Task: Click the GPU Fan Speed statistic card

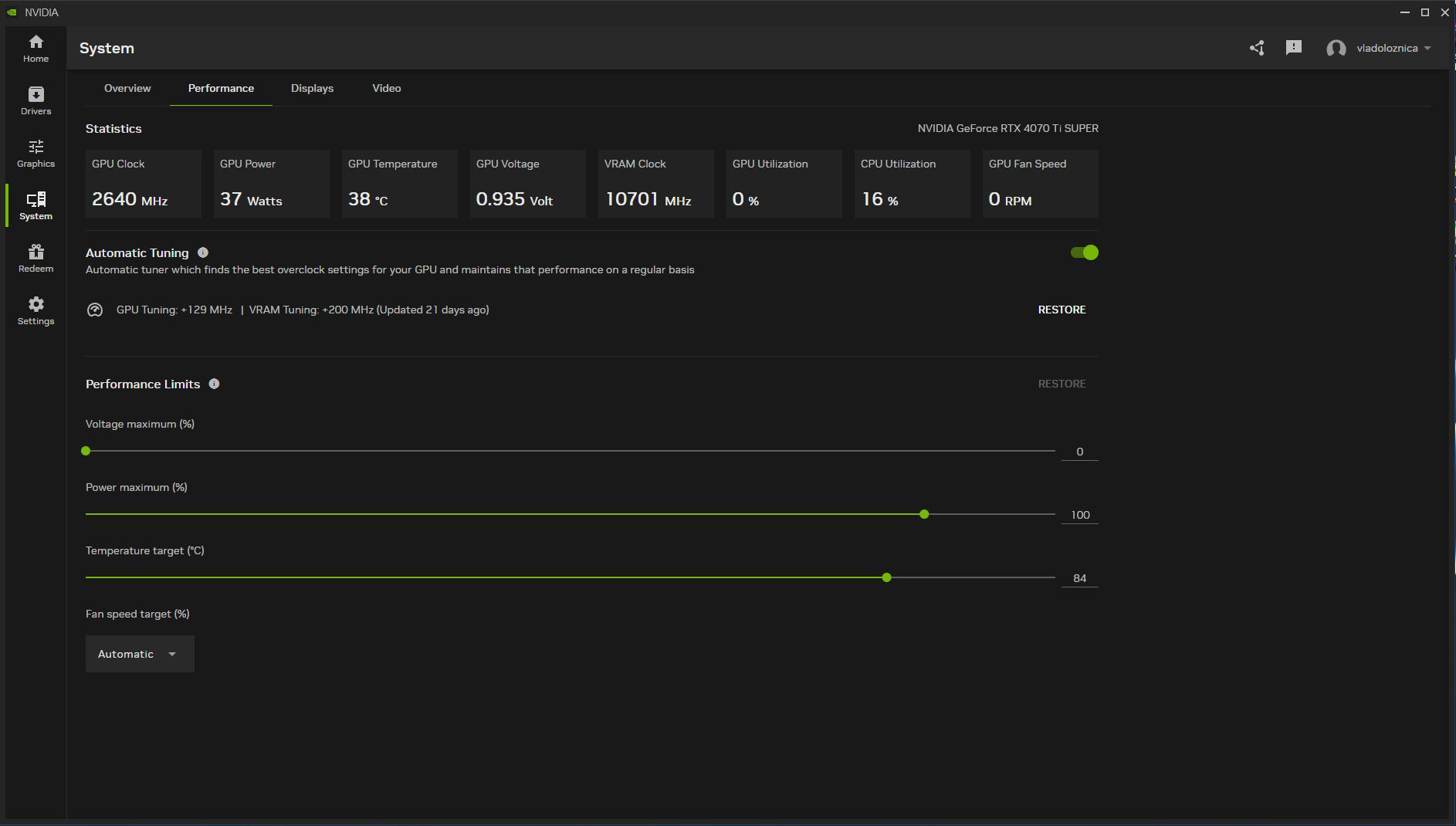Action: (x=1041, y=184)
